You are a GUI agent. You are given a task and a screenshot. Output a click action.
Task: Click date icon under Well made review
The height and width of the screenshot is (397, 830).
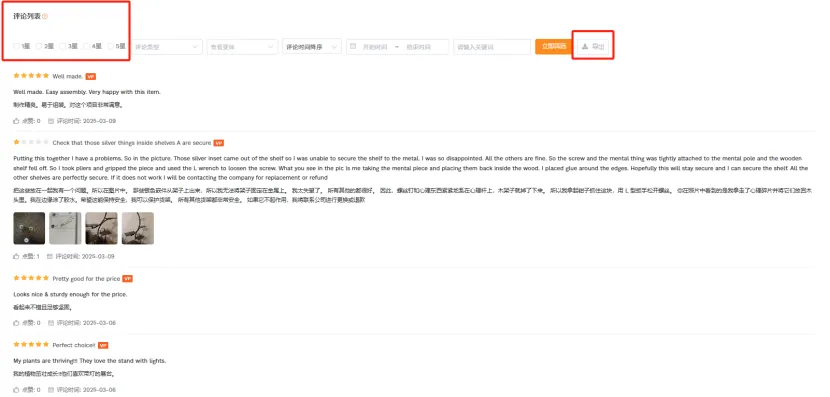[x=51, y=121]
